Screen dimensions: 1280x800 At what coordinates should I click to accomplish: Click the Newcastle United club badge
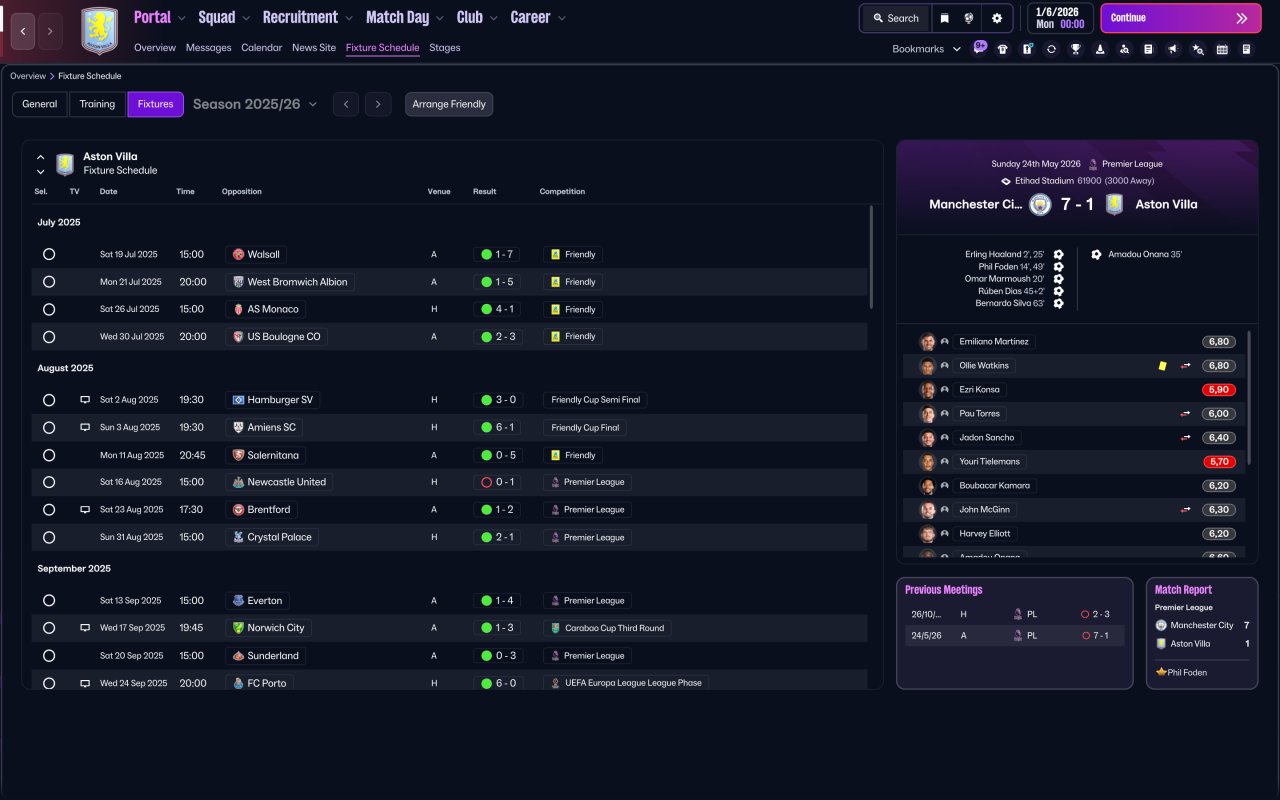(x=238, y=482)
